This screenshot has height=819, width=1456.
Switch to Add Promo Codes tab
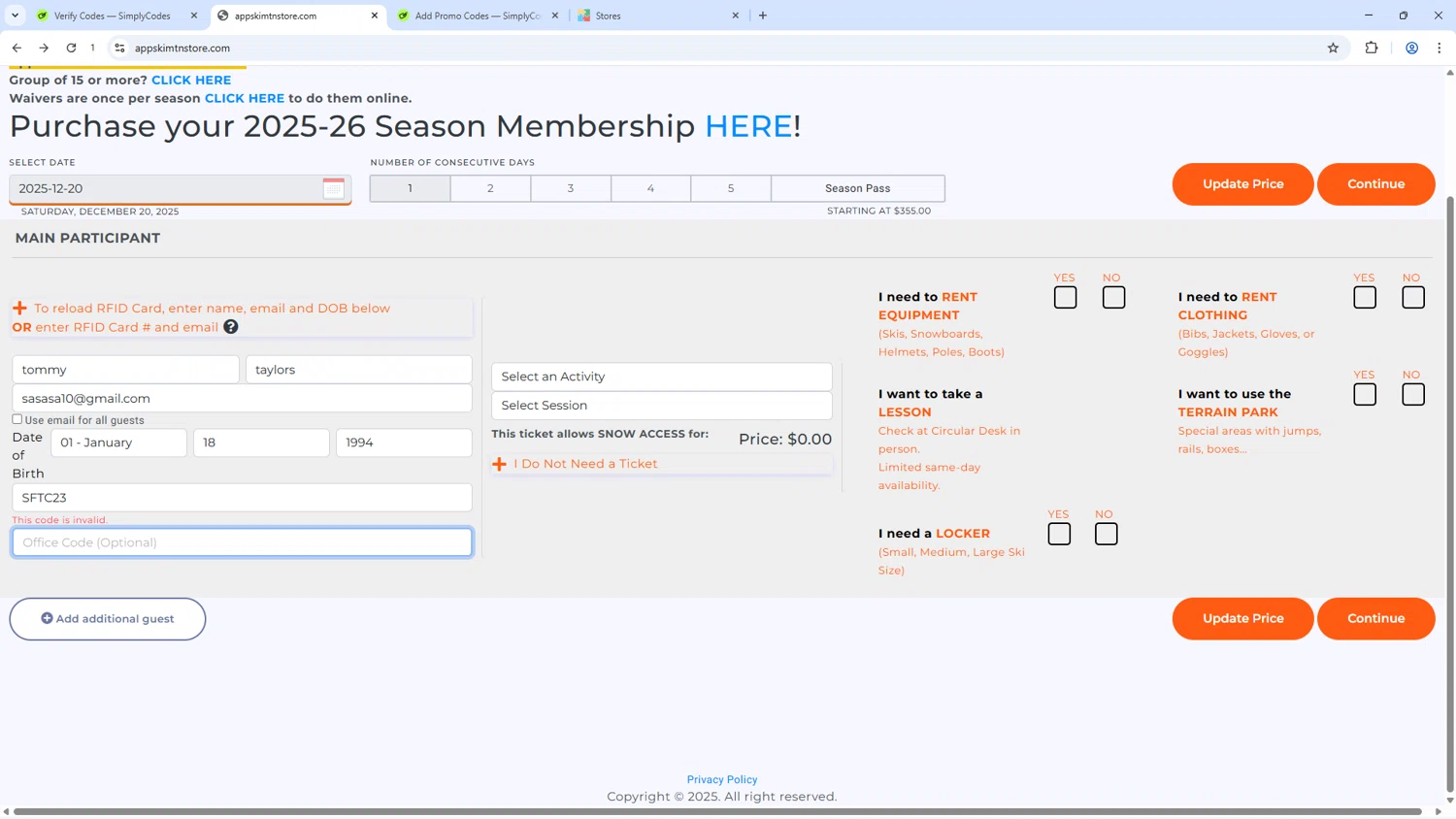pos(478,16)
